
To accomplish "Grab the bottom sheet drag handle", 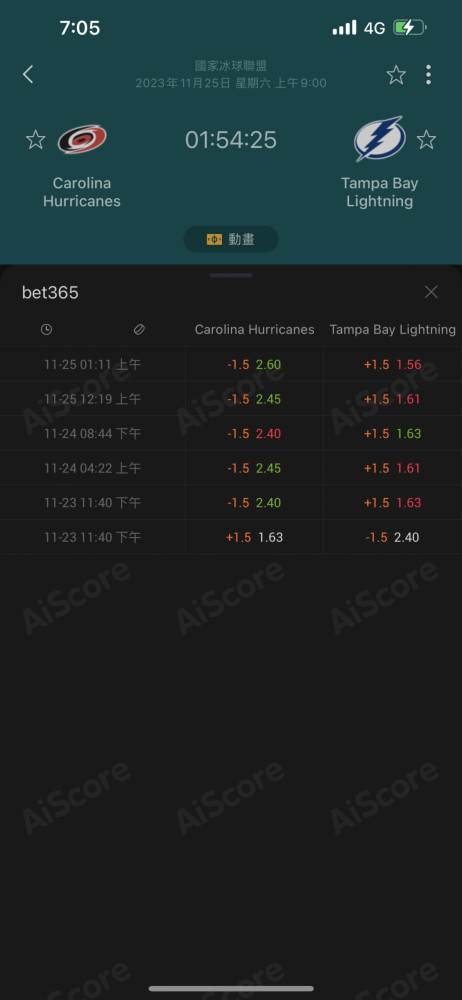I will [x=231, y=276].
